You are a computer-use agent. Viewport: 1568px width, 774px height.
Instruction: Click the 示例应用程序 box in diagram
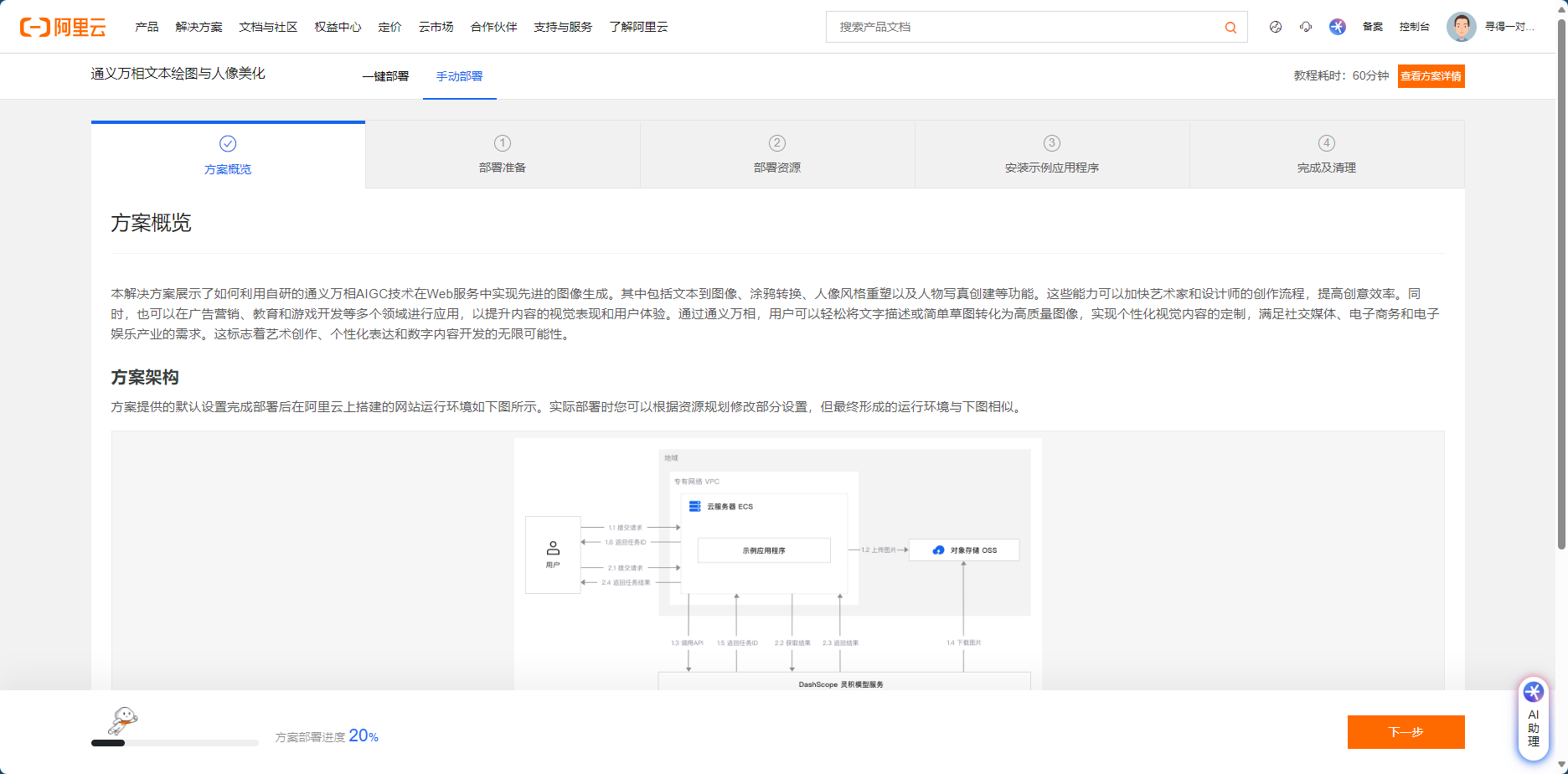(x=764, y=550)
